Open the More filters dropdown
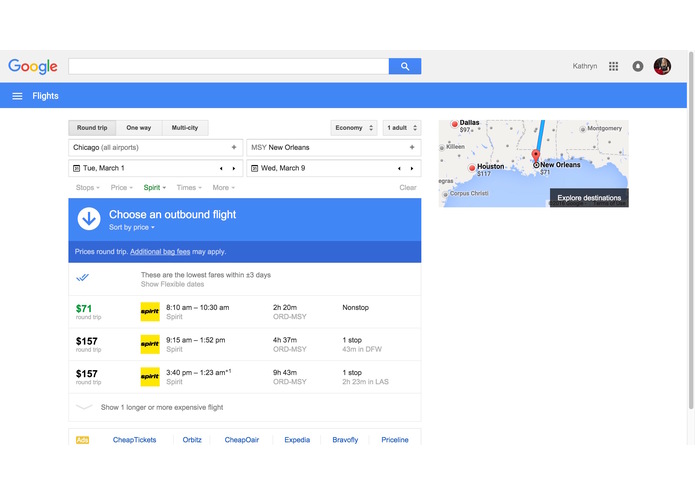This screenshot has width=695, height=494. 223,188
